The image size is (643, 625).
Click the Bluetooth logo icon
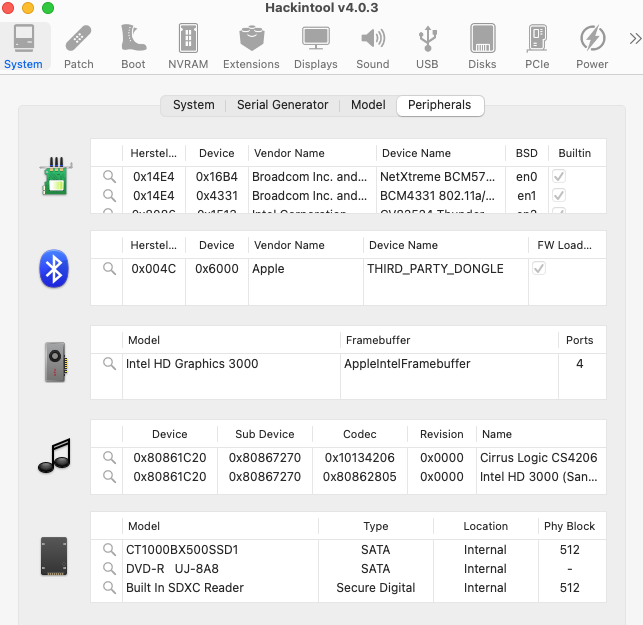(54, 269)
